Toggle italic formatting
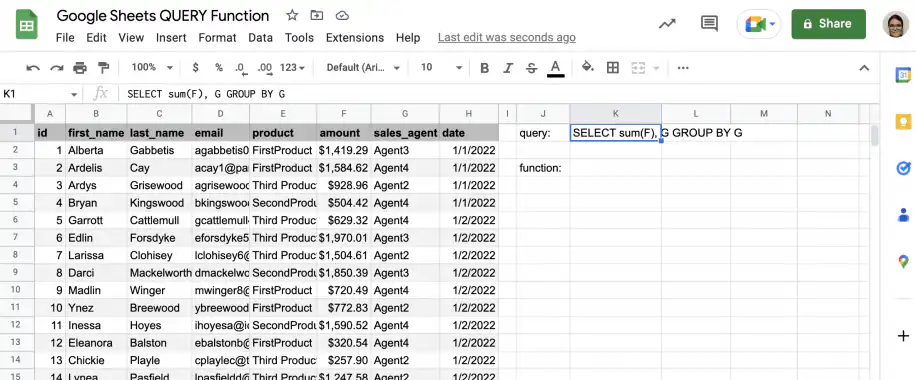Viewport: 916px width, 380px height. [x=508, y=68]
